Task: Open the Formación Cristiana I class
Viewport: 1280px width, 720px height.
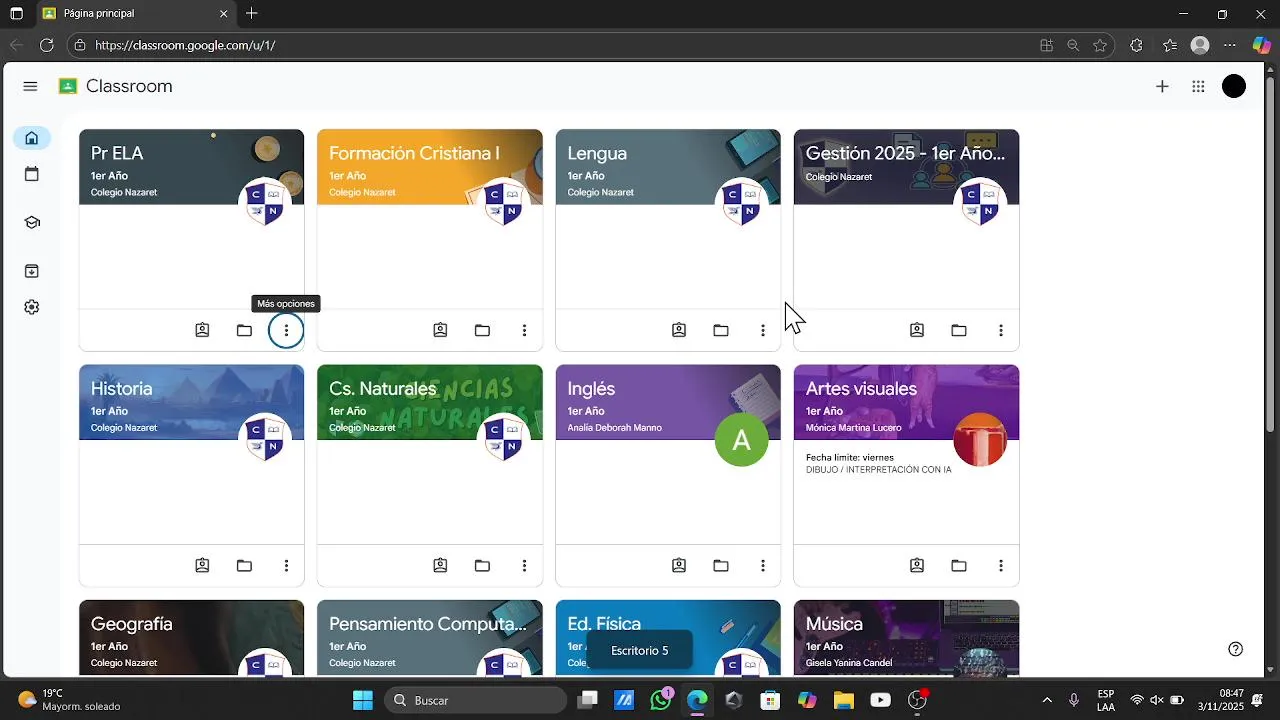Action: pos(414,153)
